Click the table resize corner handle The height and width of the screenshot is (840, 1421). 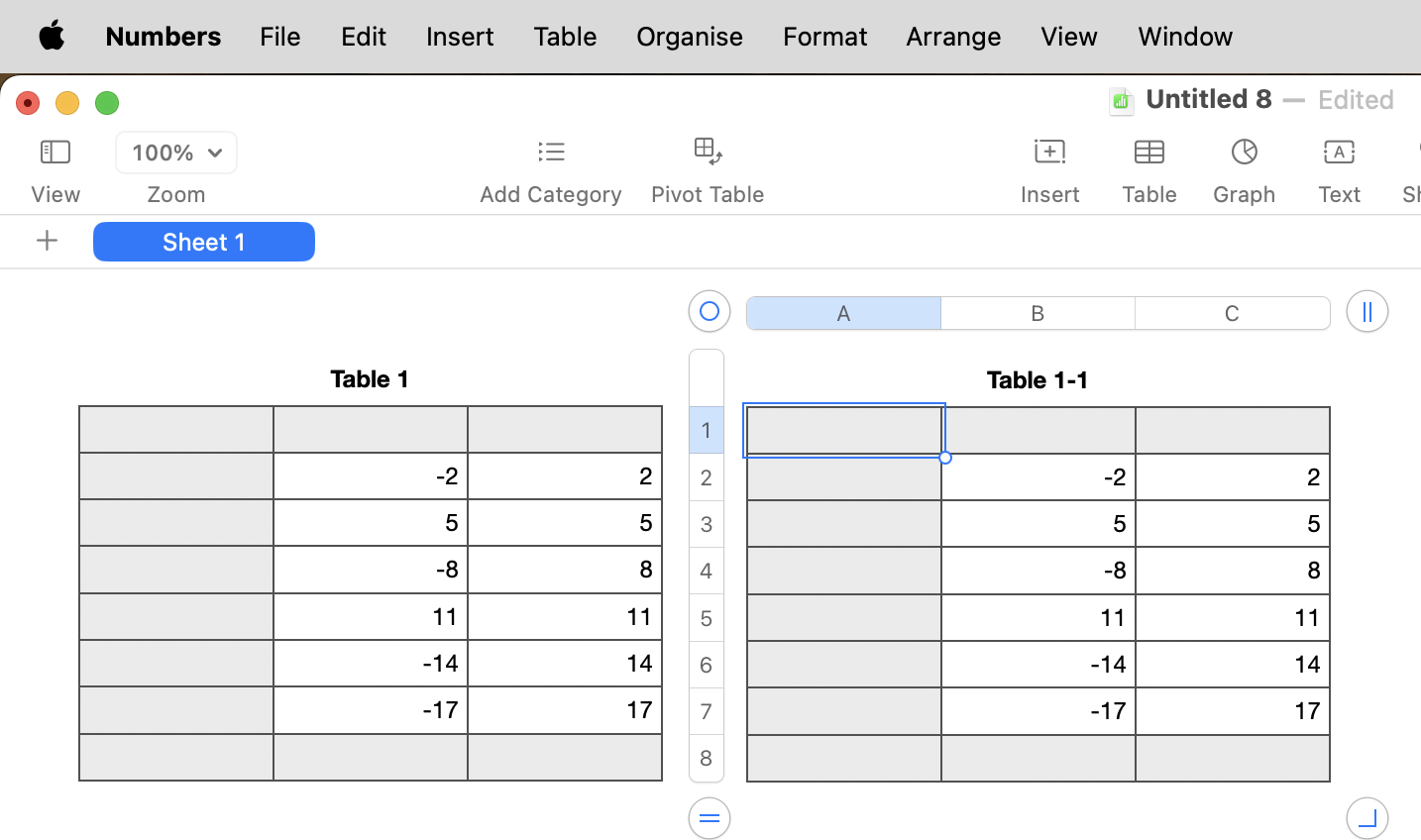[1366, 818]
